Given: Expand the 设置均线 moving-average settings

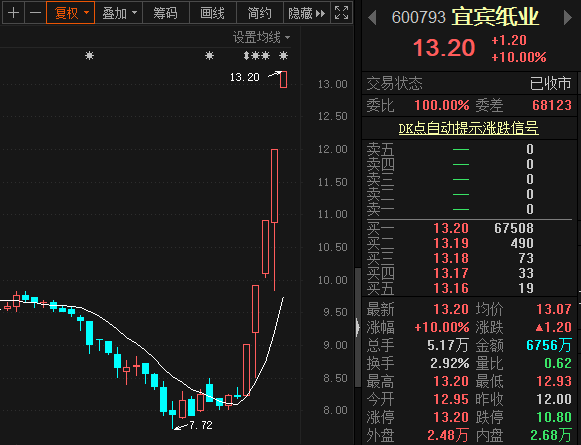Looking at the screenshot, I should click(x=261, y=37).
